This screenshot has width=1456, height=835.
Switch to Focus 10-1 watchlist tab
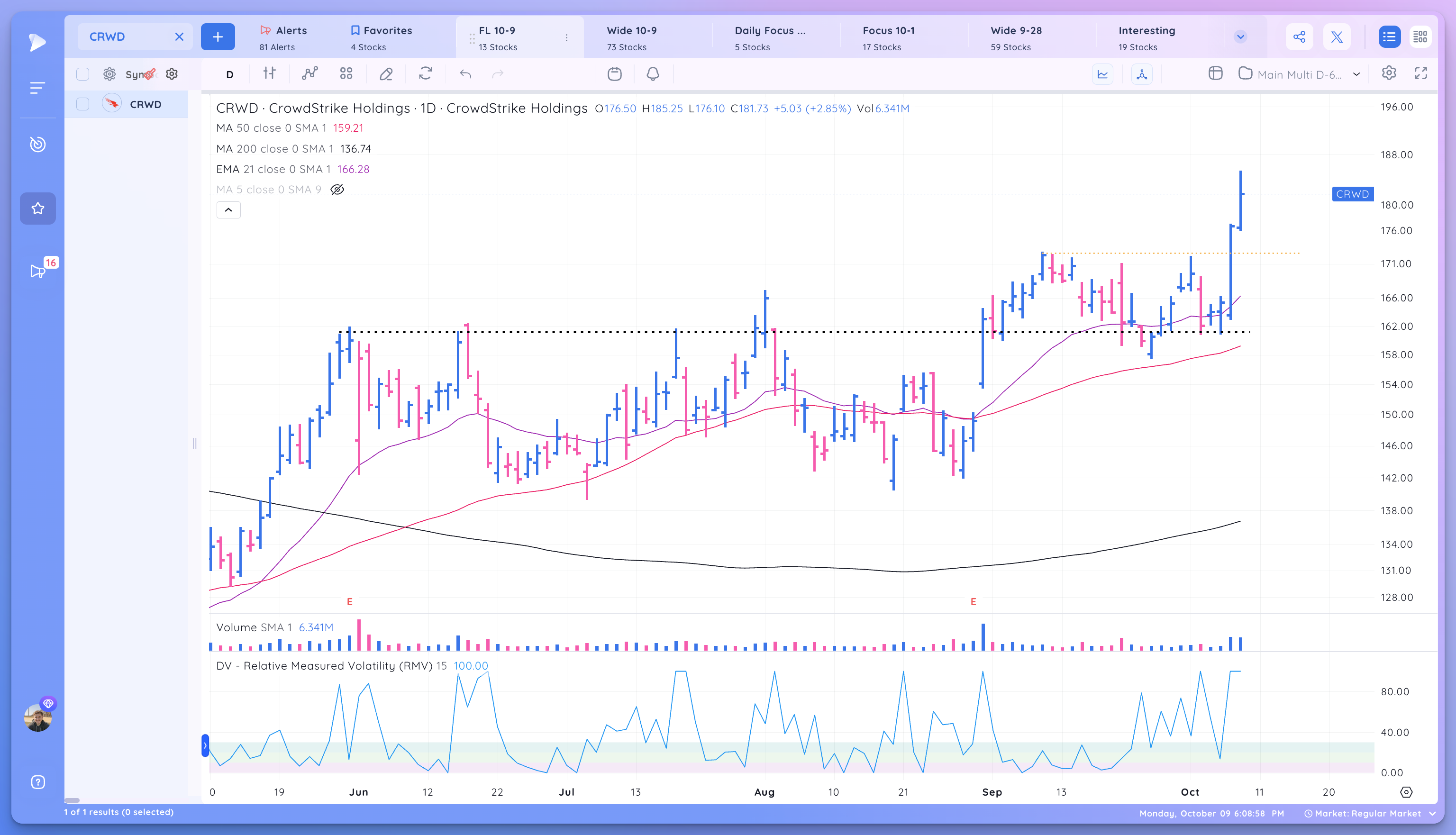click(903, 38)
